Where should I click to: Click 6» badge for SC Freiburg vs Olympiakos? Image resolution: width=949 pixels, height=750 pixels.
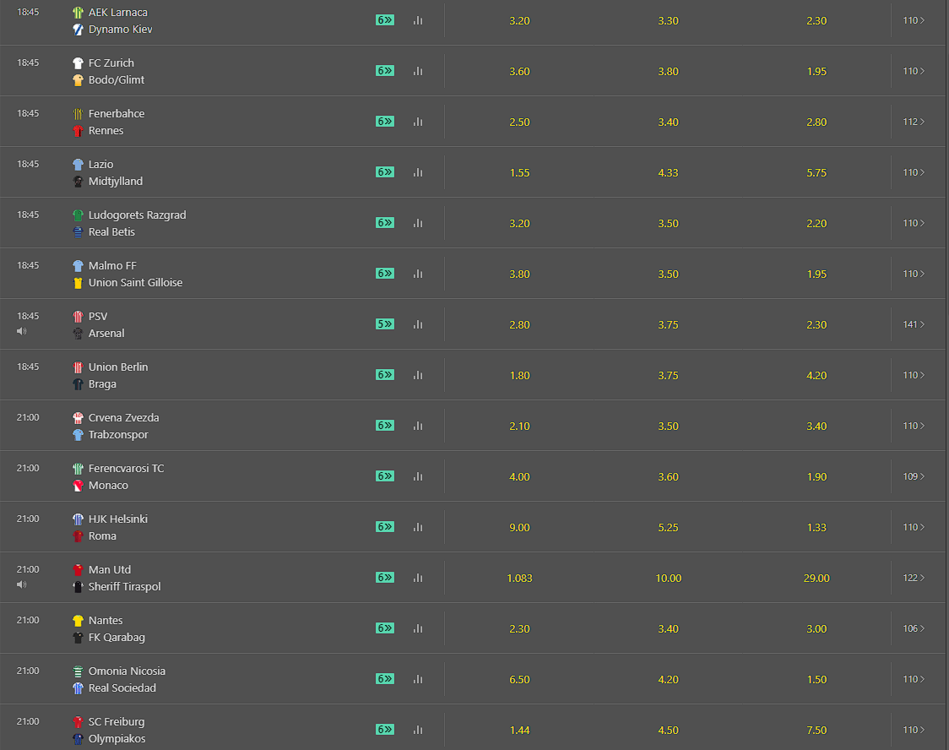click(385, 730)
